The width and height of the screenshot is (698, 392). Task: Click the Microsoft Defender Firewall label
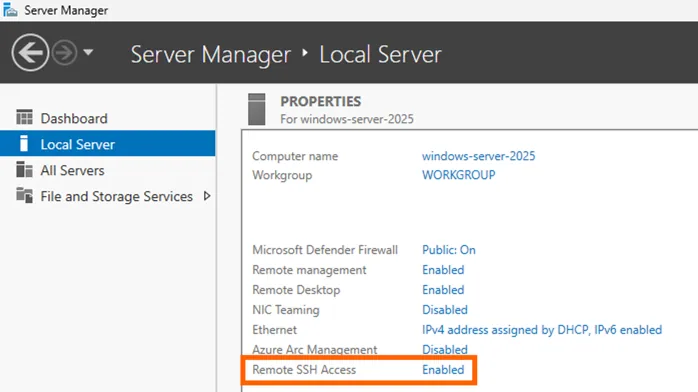325,250
